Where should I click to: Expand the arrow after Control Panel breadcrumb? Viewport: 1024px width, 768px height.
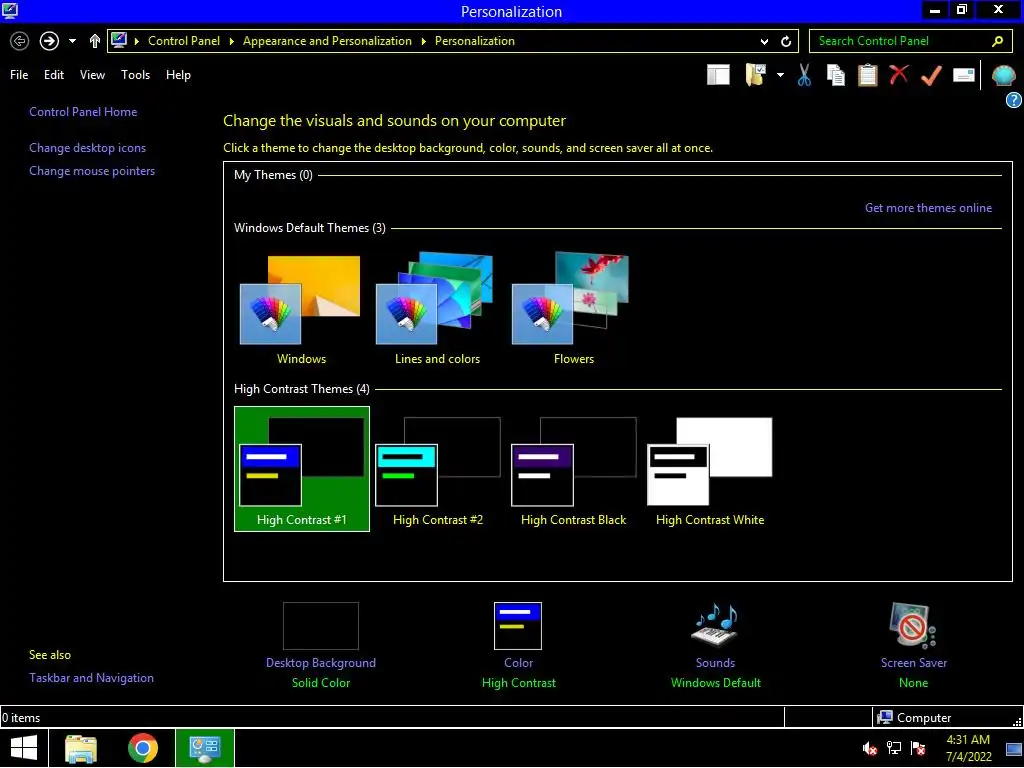pyautogui.click(x=231, y=41)
